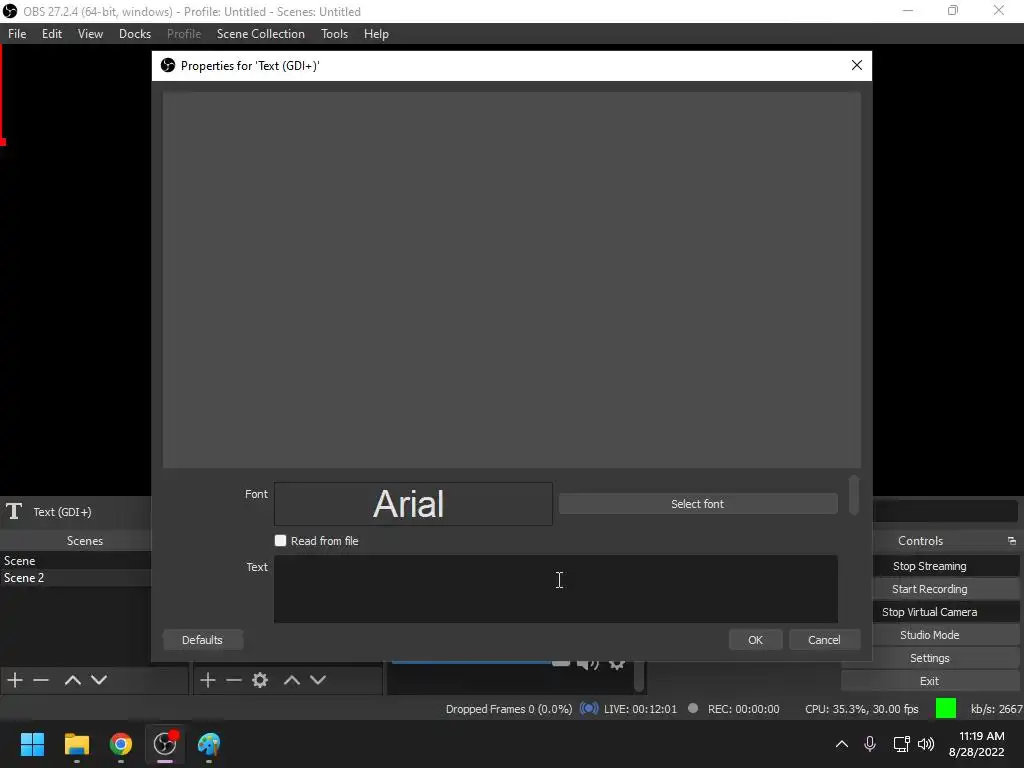Click the microphone icon in the system tray
1024x768 pixels.
tap(870, 744)
